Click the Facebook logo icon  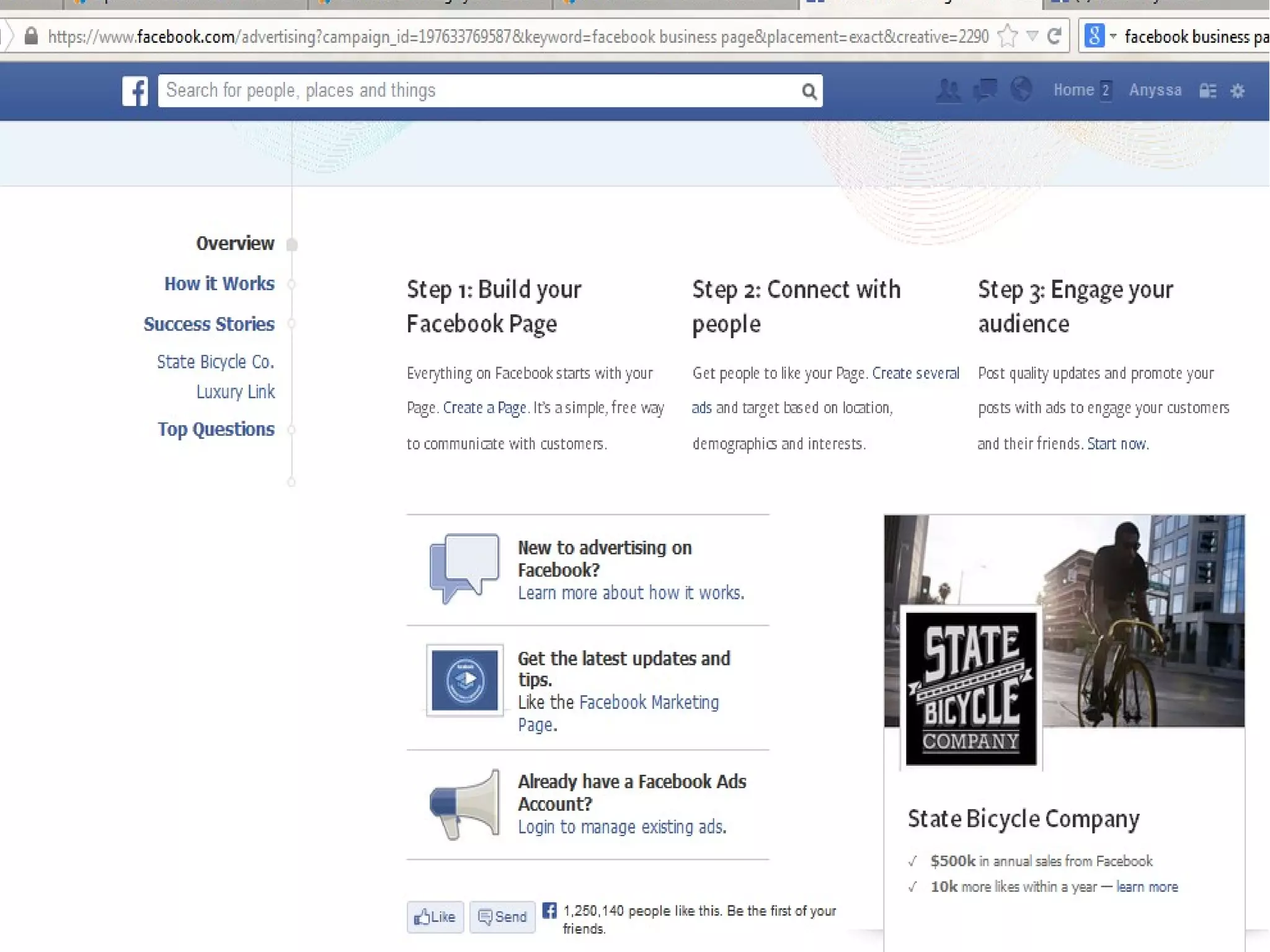(135, 91)
